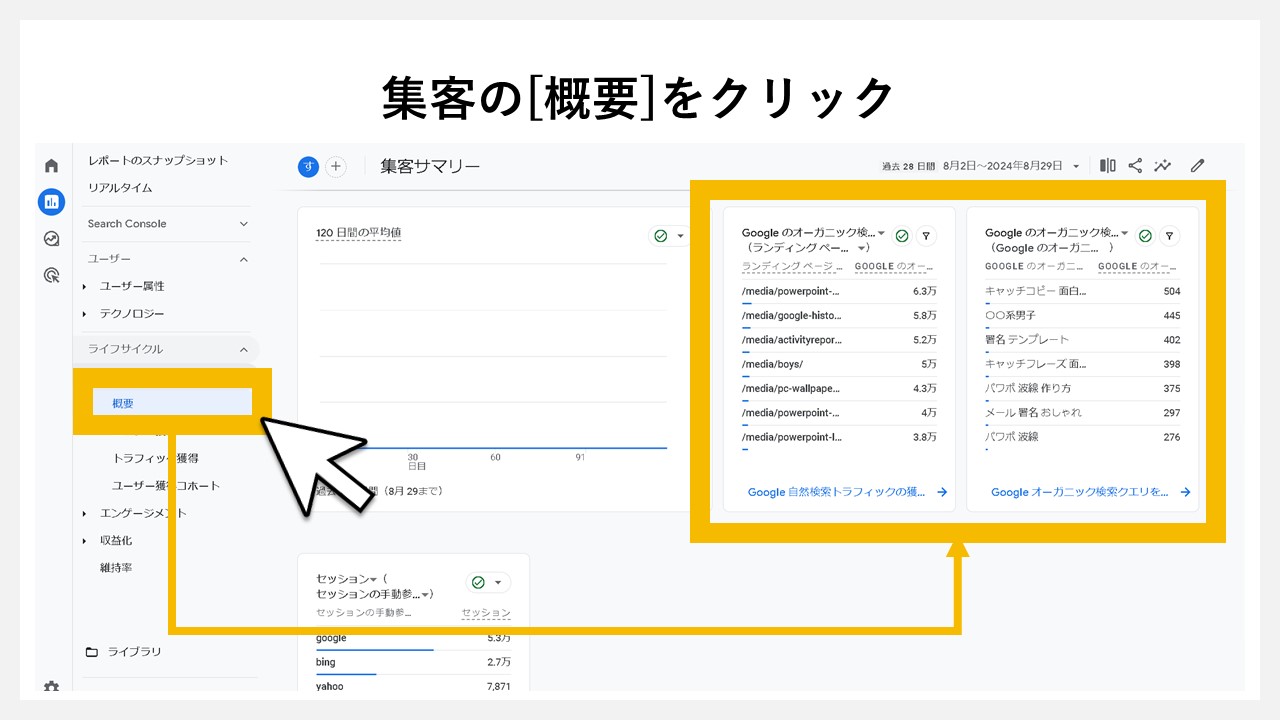The width and height of the screenshot is (1280, 720).
Task: Open the filter icon on the landing page card
Action: (927, 236)
